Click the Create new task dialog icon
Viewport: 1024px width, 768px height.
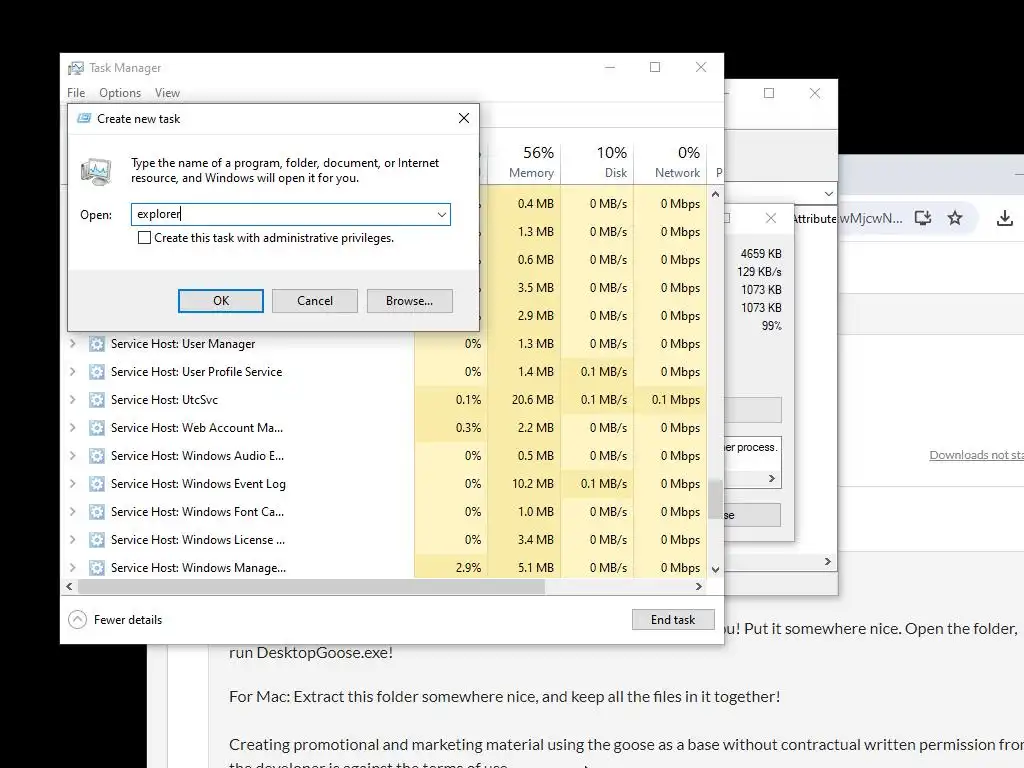pyautogui.click(x=84, y=118)
